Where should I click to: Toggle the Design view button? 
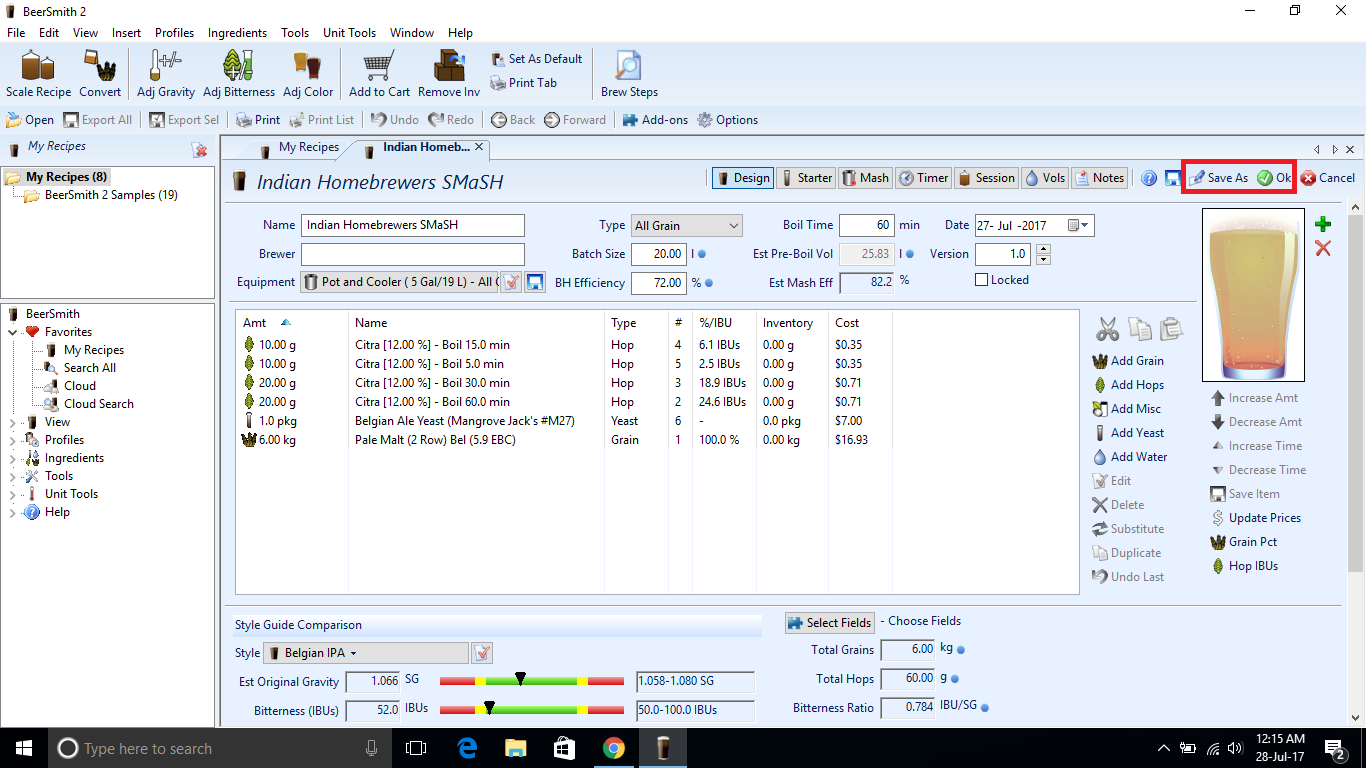click(x=743, y=178)
